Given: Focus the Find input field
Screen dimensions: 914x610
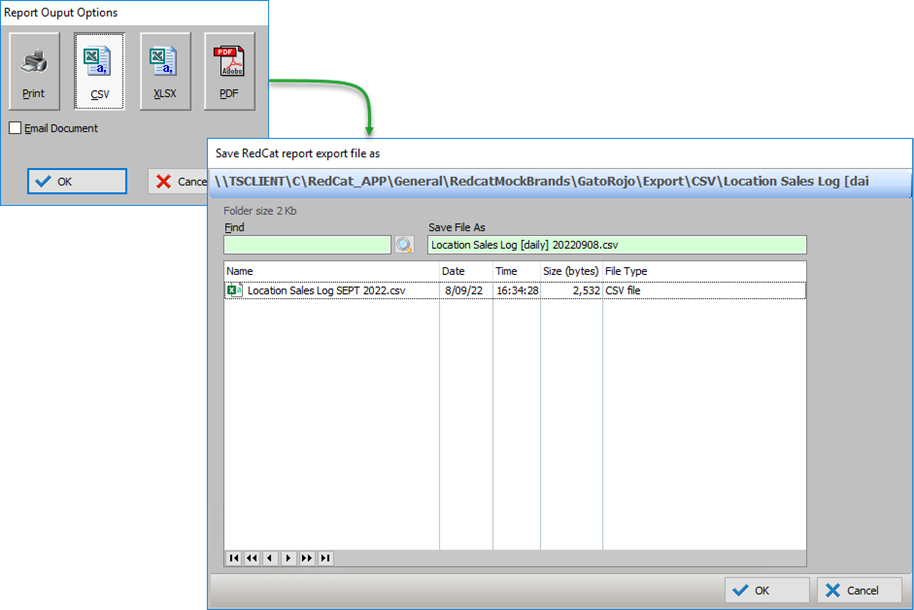Looking at the screenshot, I should pyautogui.click(x=307, y=245).
